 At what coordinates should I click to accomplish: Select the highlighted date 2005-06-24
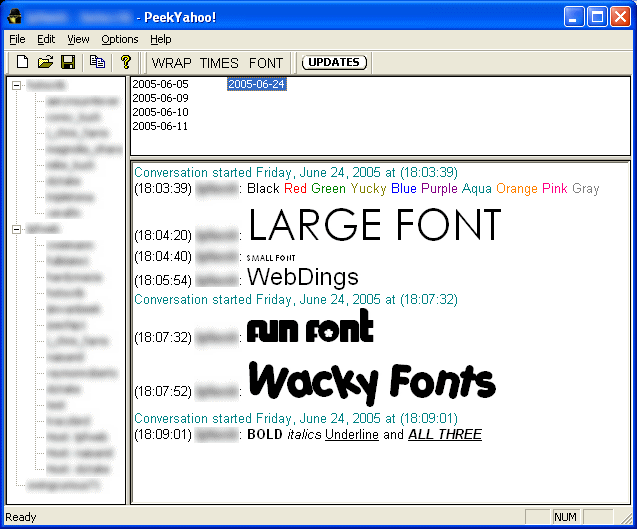click(257, 84)
